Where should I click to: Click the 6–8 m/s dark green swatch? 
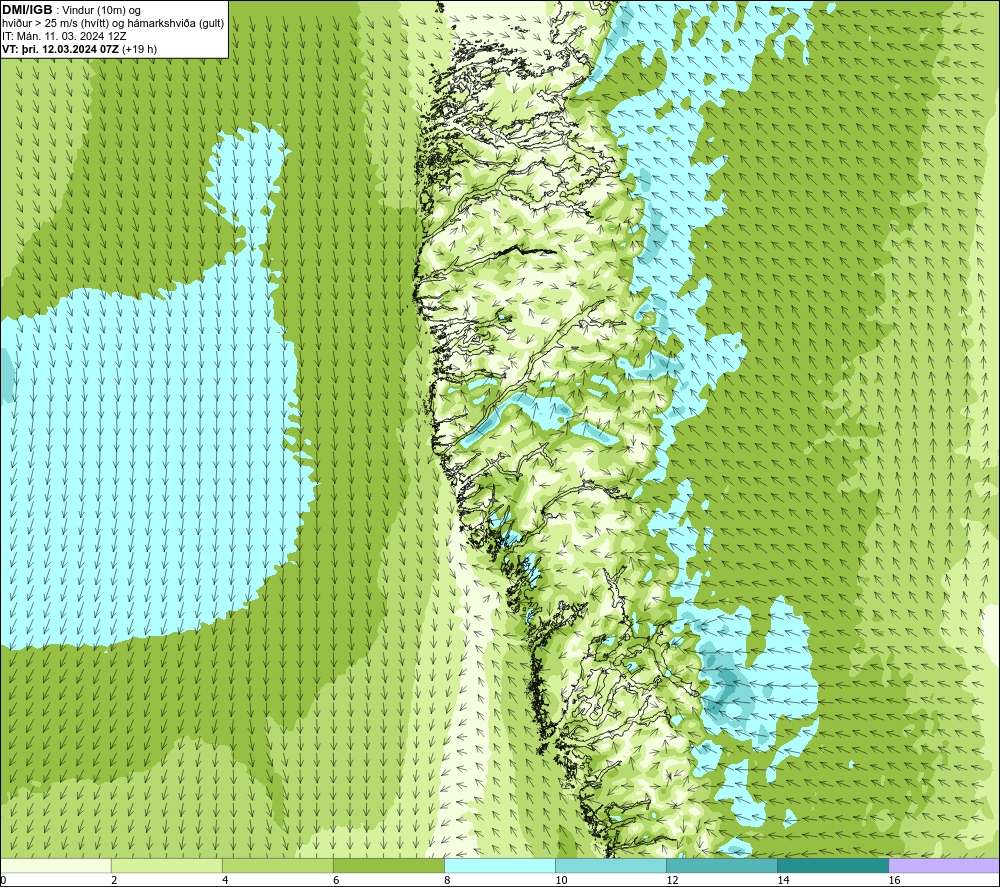point(388,865)
